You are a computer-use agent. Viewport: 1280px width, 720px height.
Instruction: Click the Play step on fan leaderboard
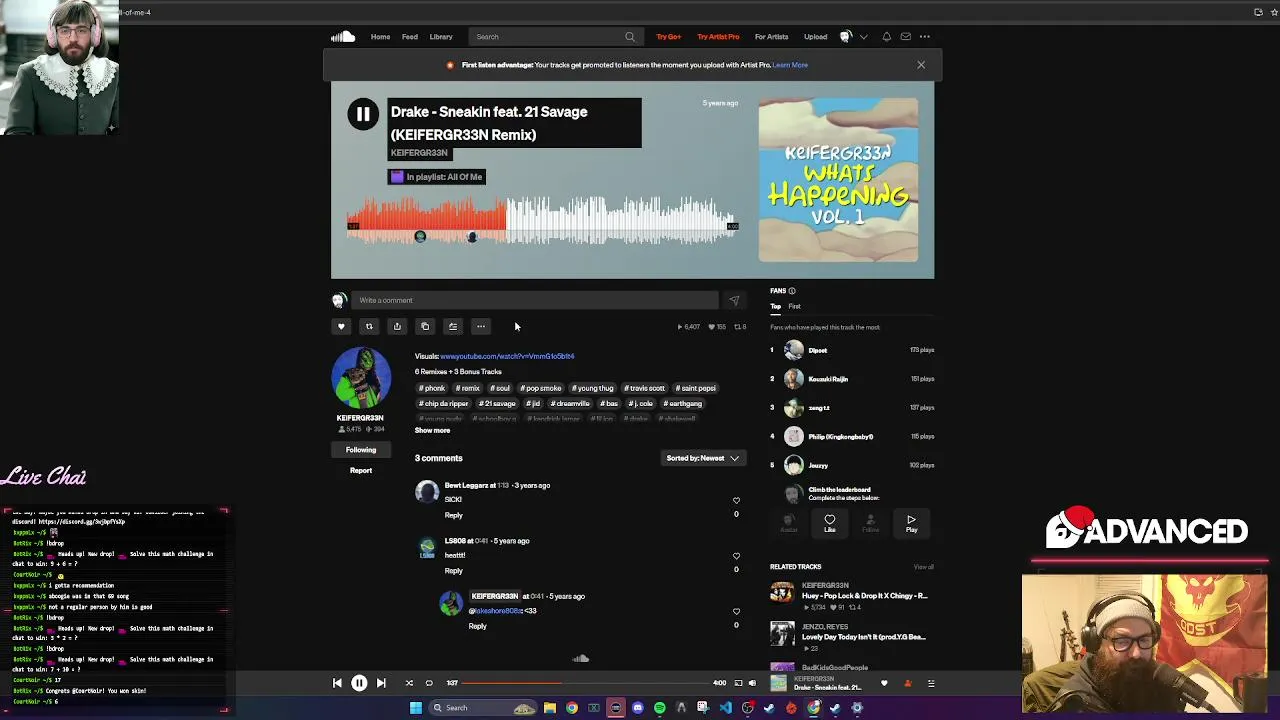click(911, 523)
